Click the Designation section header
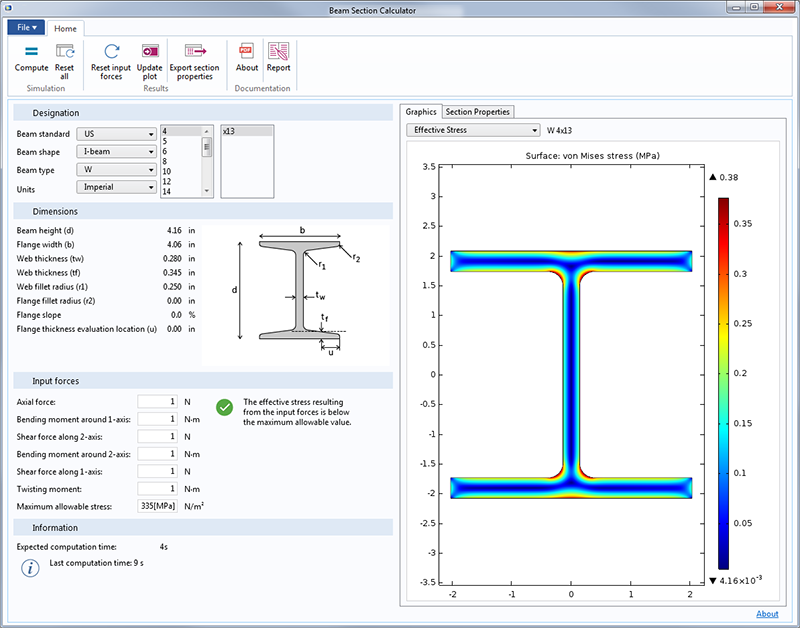 click(203, 113)
